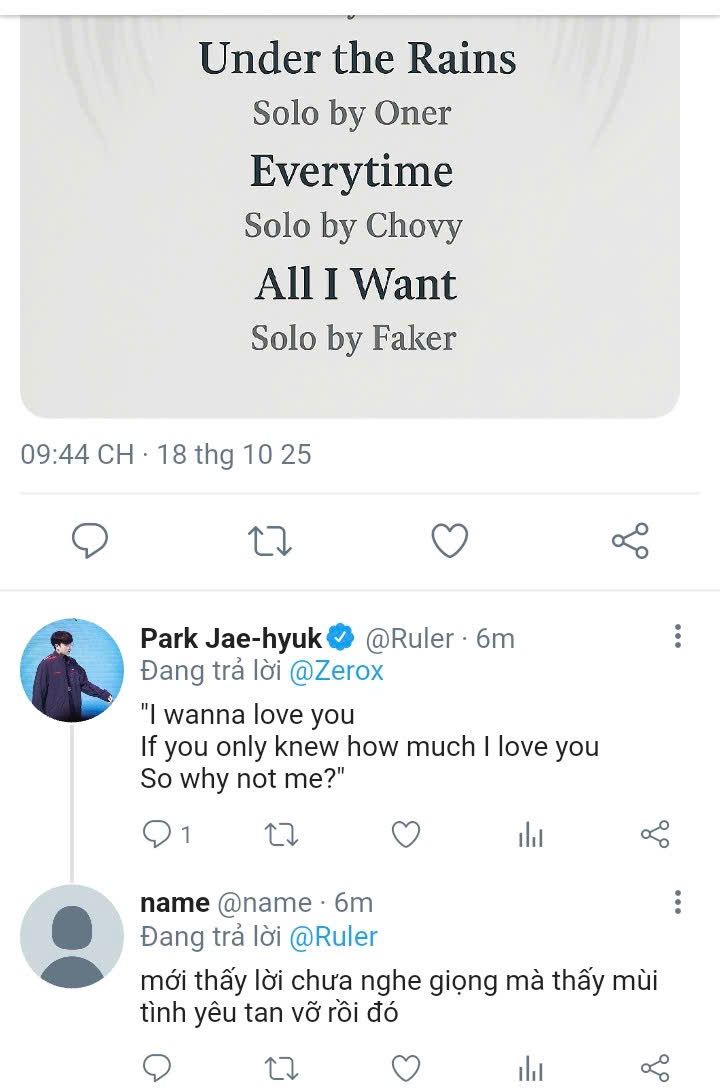Open more options on Park Jae-hyuk's reply

coord(678,637)
